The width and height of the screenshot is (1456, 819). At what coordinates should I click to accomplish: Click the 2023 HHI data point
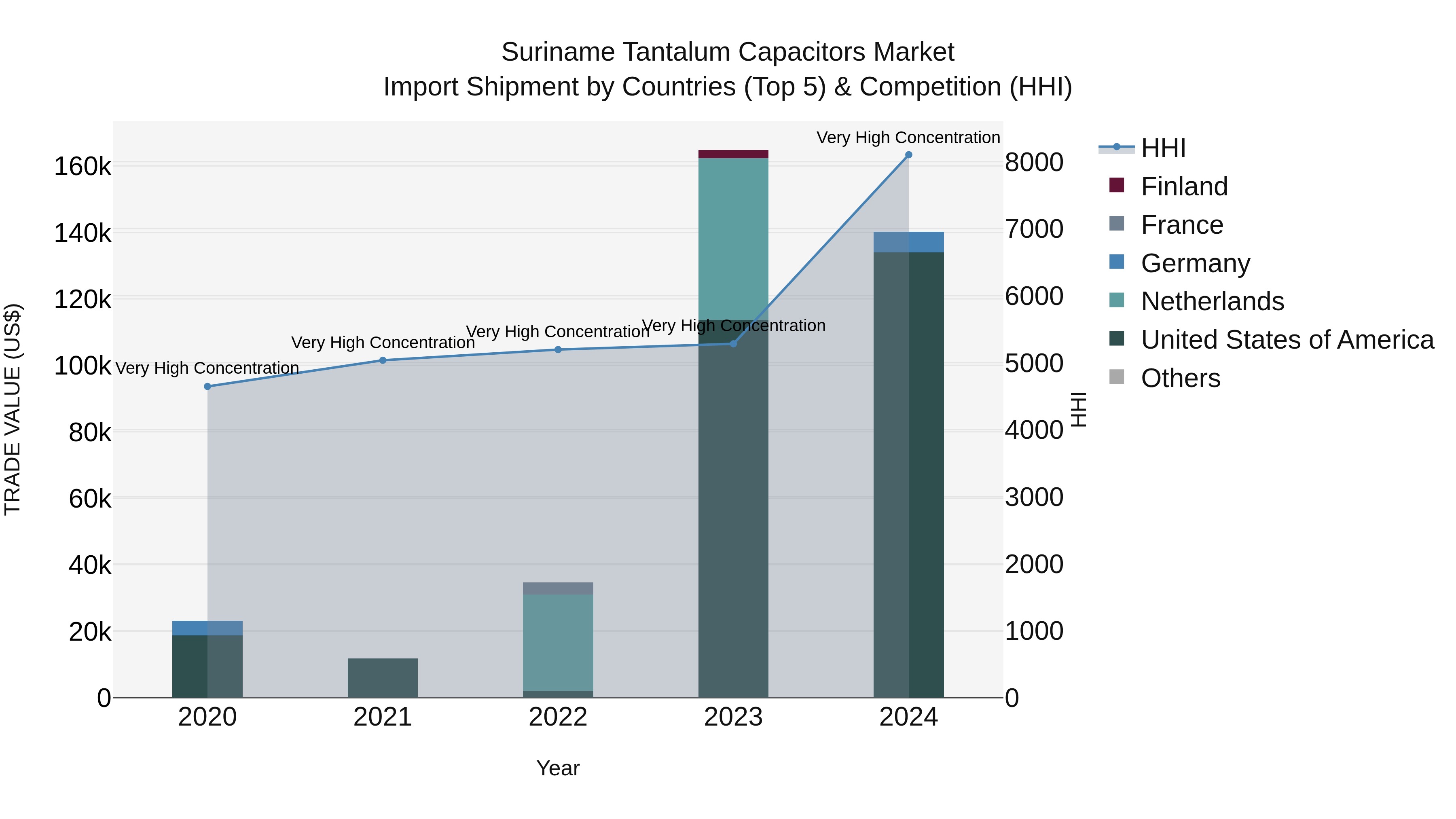point(734,344)
